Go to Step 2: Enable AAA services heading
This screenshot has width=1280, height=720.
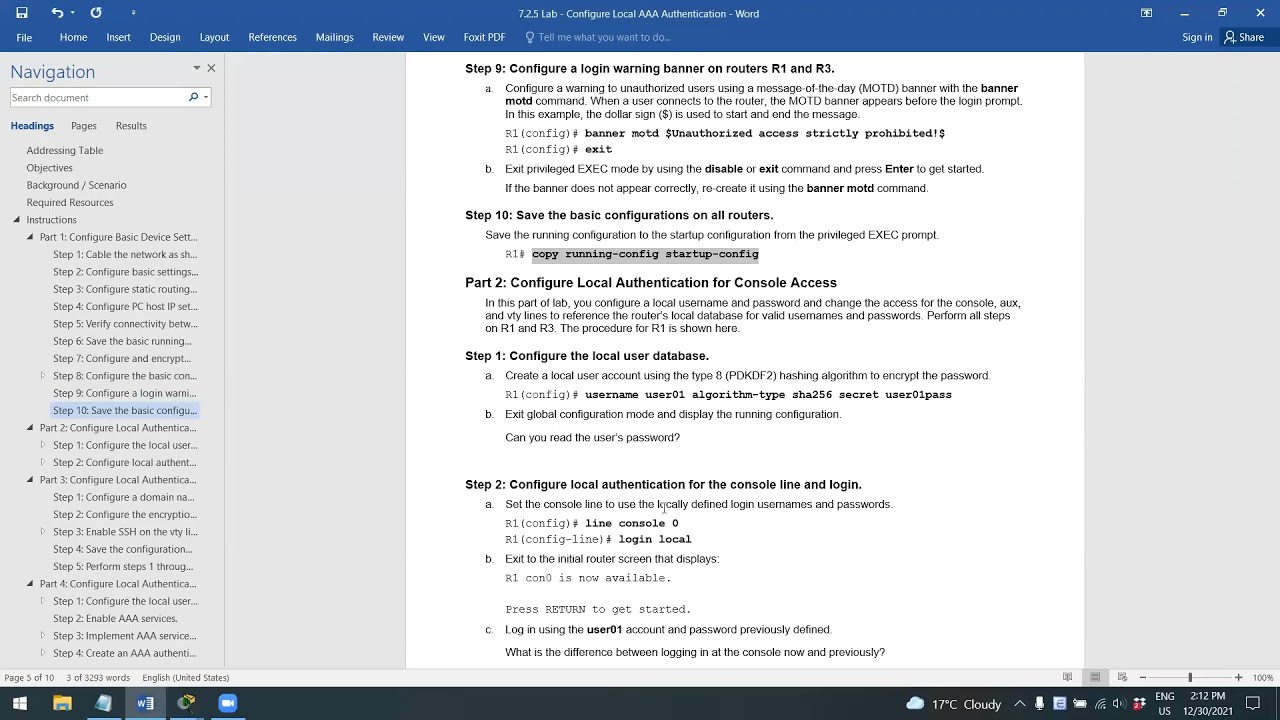click(115, 618)
